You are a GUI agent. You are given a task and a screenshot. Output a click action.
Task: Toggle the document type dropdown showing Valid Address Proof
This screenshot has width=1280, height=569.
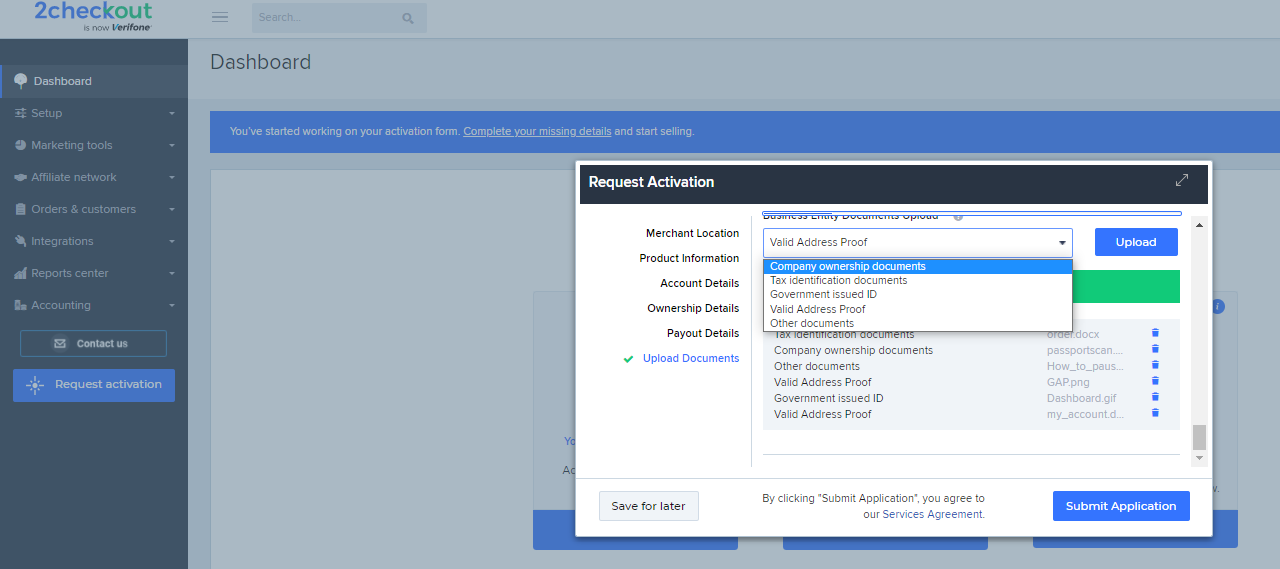917,242
